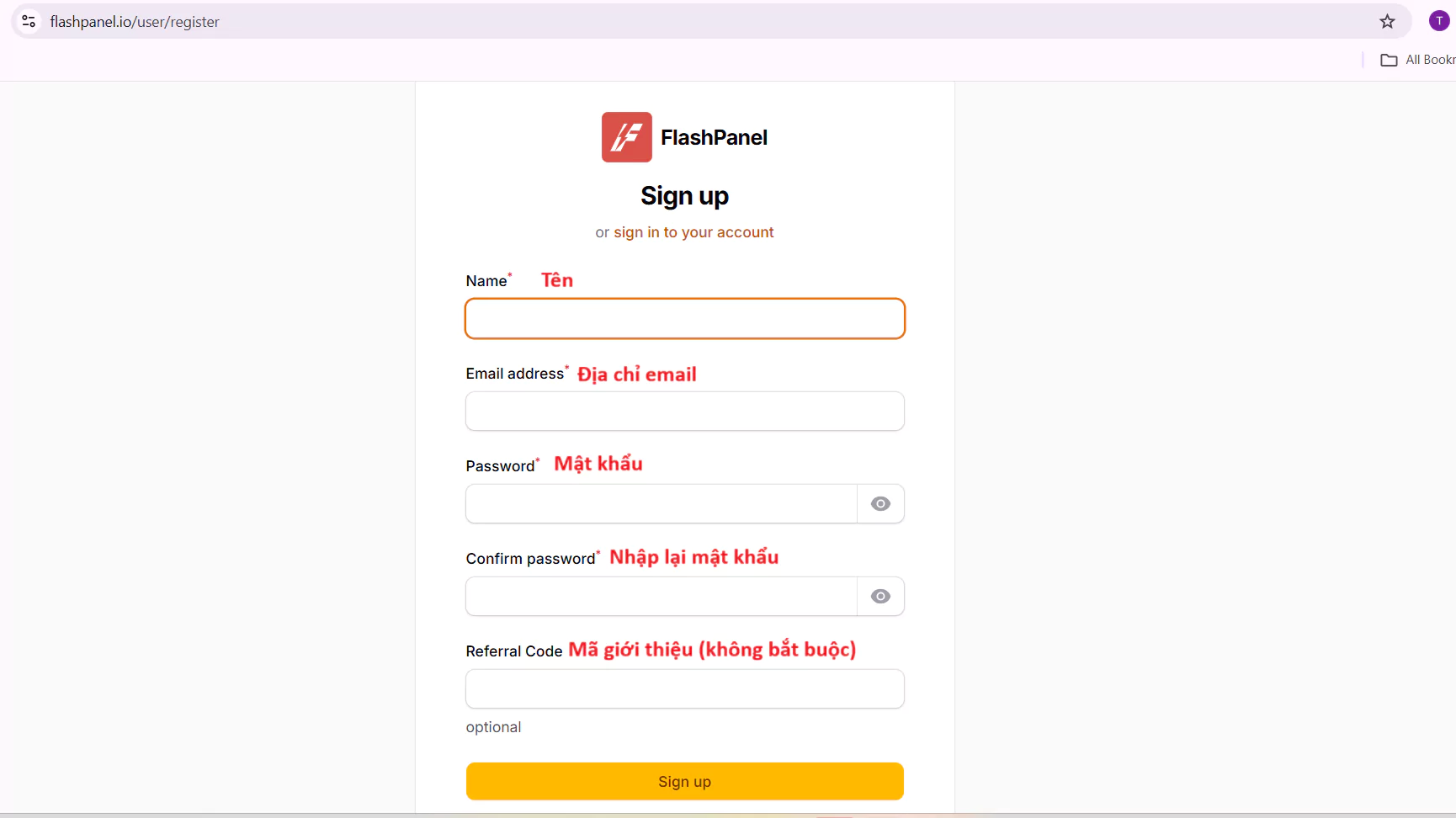Click the Confirm password label
Image resolution: width=1456 pixels, height=818 pixels.
(x=531, y=559)
